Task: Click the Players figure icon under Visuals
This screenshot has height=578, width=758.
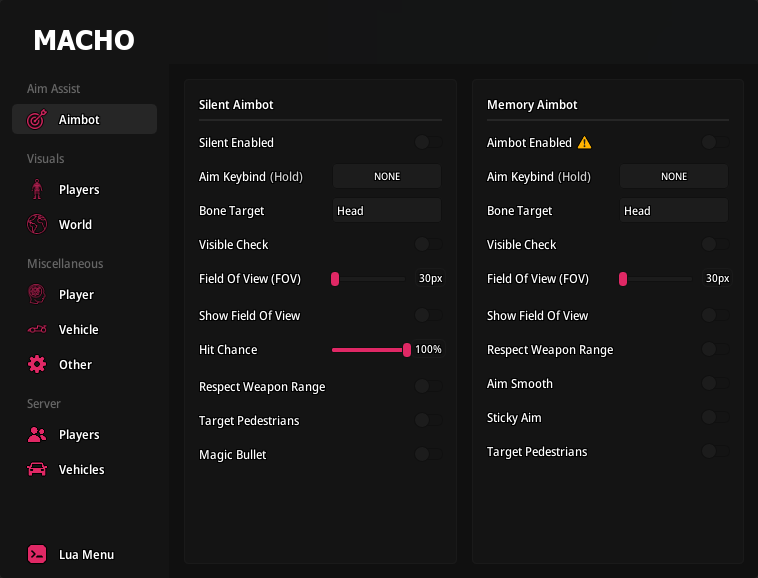Action: click(37, 190)
